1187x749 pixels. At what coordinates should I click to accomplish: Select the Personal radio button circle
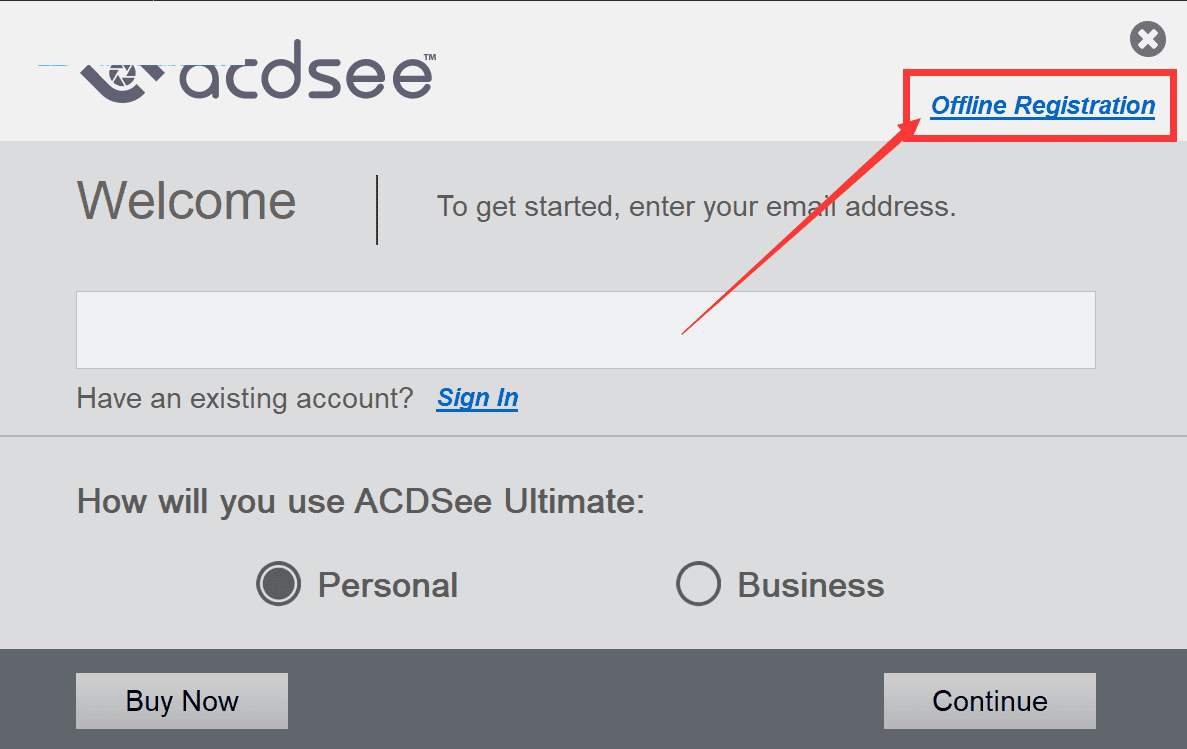pyautogui.click(x=278, y=584)
